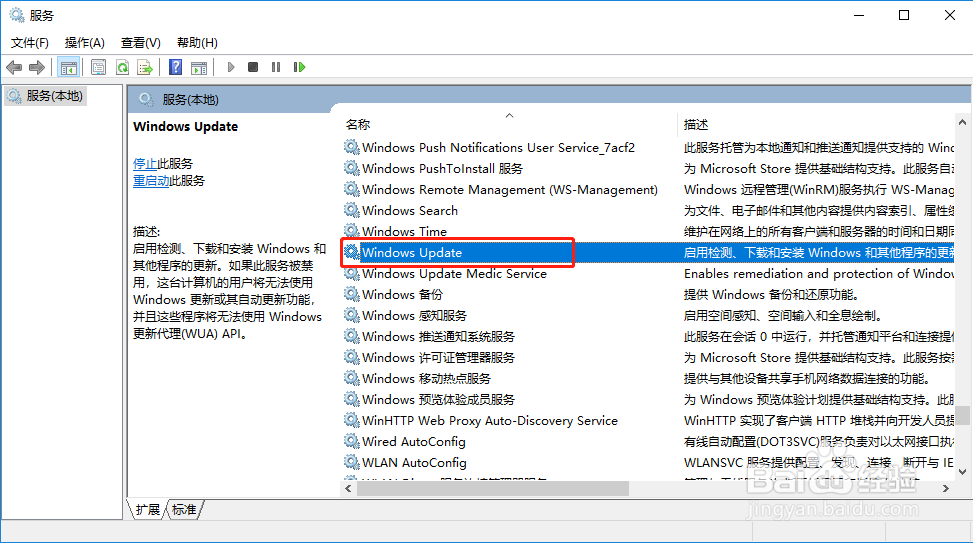This screenshot has height=543, width=973.
Task: Select Windows PushToInstall 服务 row
Action: pos(442,169)
